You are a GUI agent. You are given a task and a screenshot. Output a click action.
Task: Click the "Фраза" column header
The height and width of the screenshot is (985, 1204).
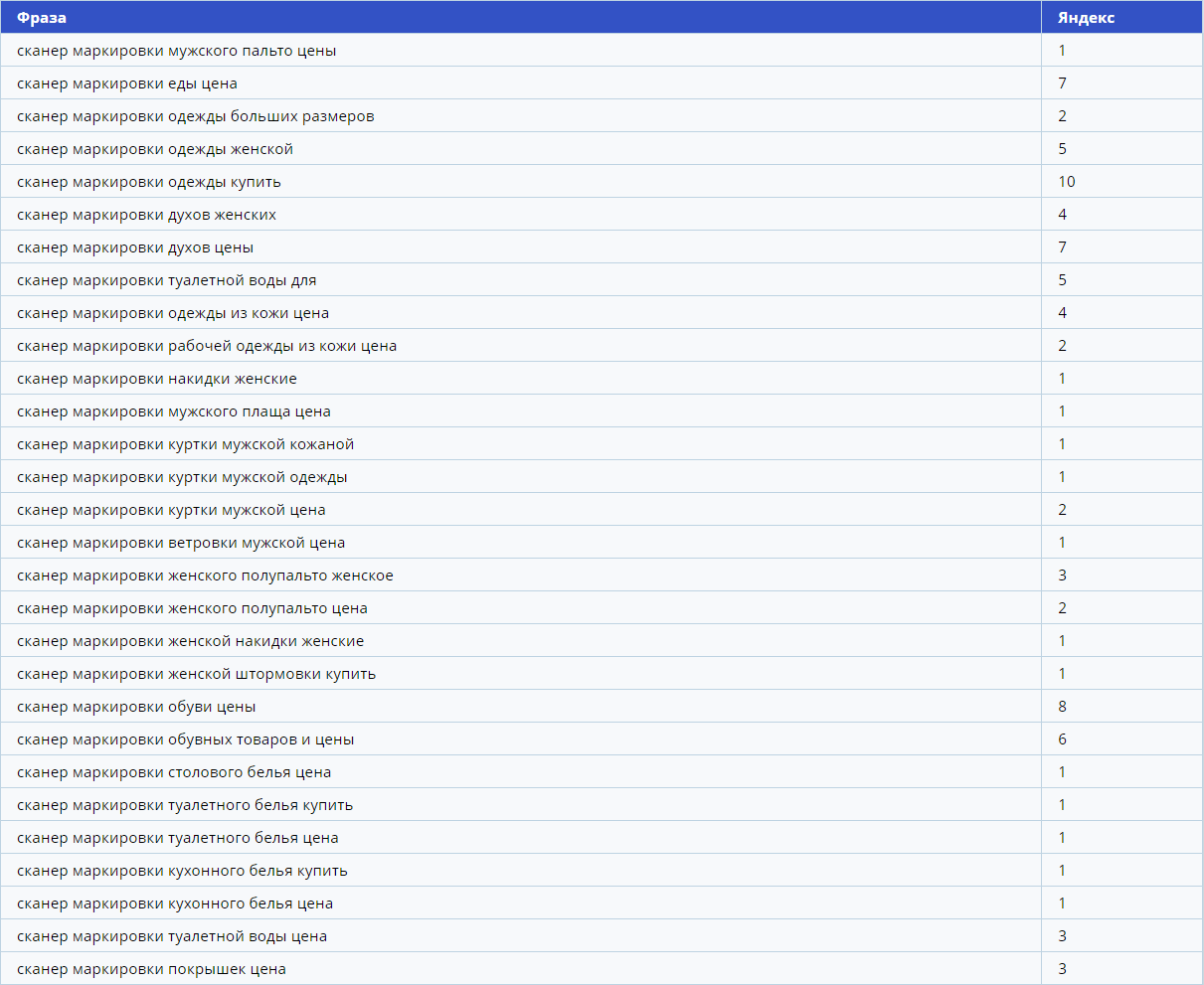click(521, 18)
